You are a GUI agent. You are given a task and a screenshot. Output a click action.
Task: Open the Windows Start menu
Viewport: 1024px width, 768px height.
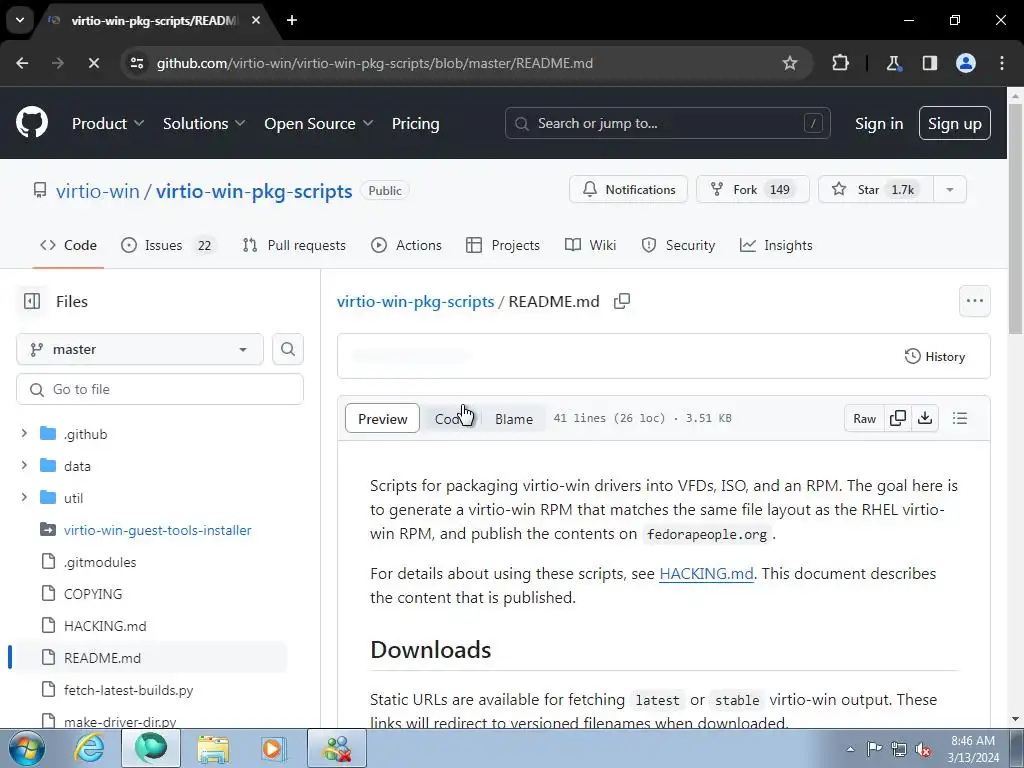[26, 748]
